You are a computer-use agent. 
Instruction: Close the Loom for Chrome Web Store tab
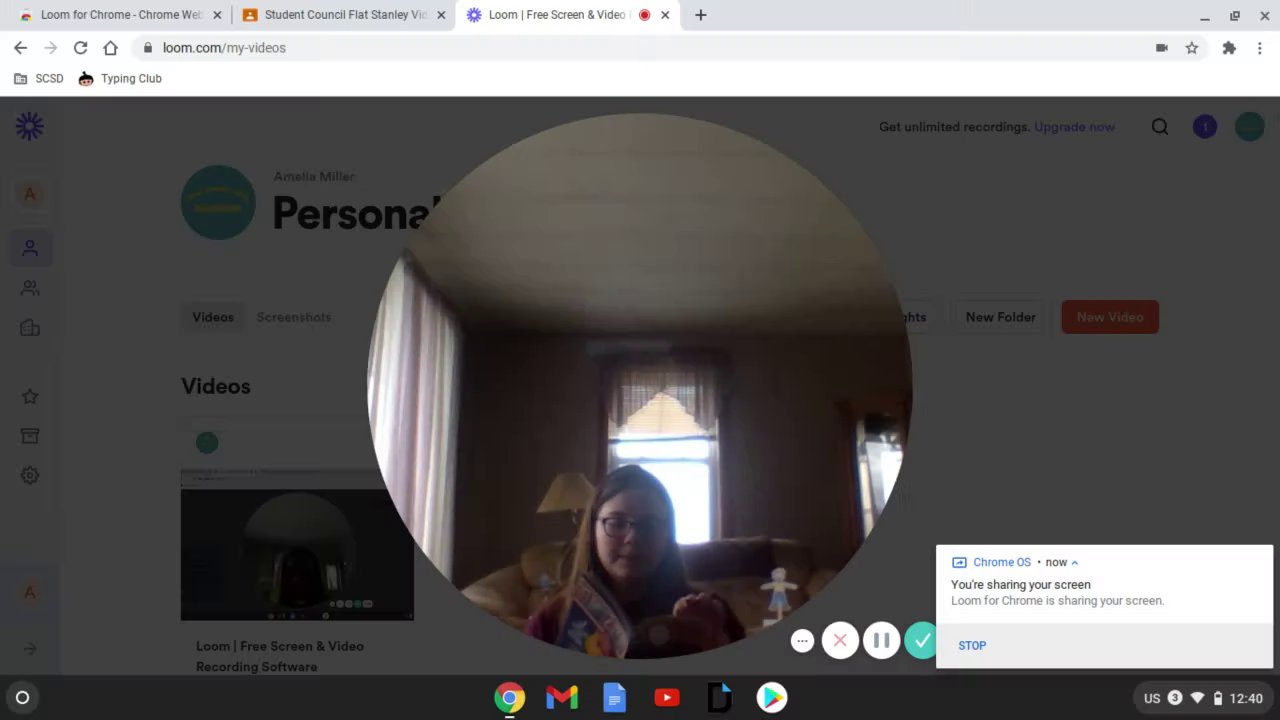217,15
